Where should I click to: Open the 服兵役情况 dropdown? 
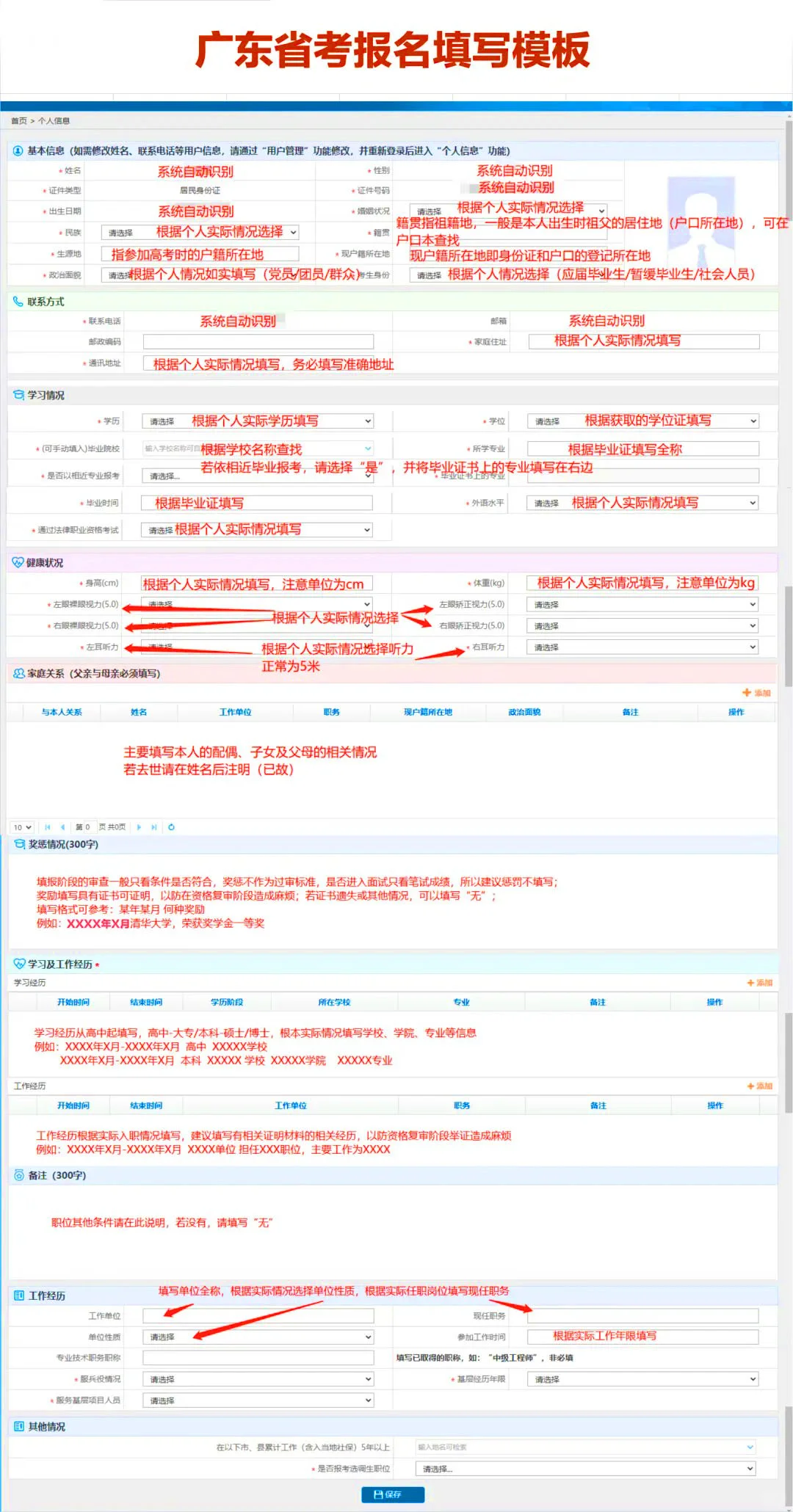(258, 1380)
